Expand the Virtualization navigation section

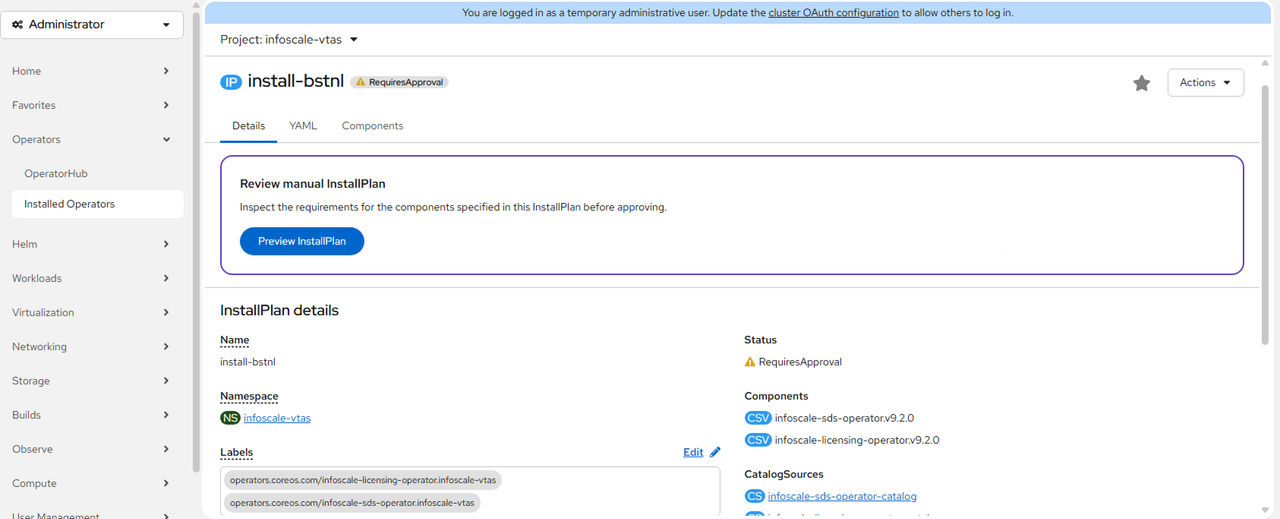92,312
